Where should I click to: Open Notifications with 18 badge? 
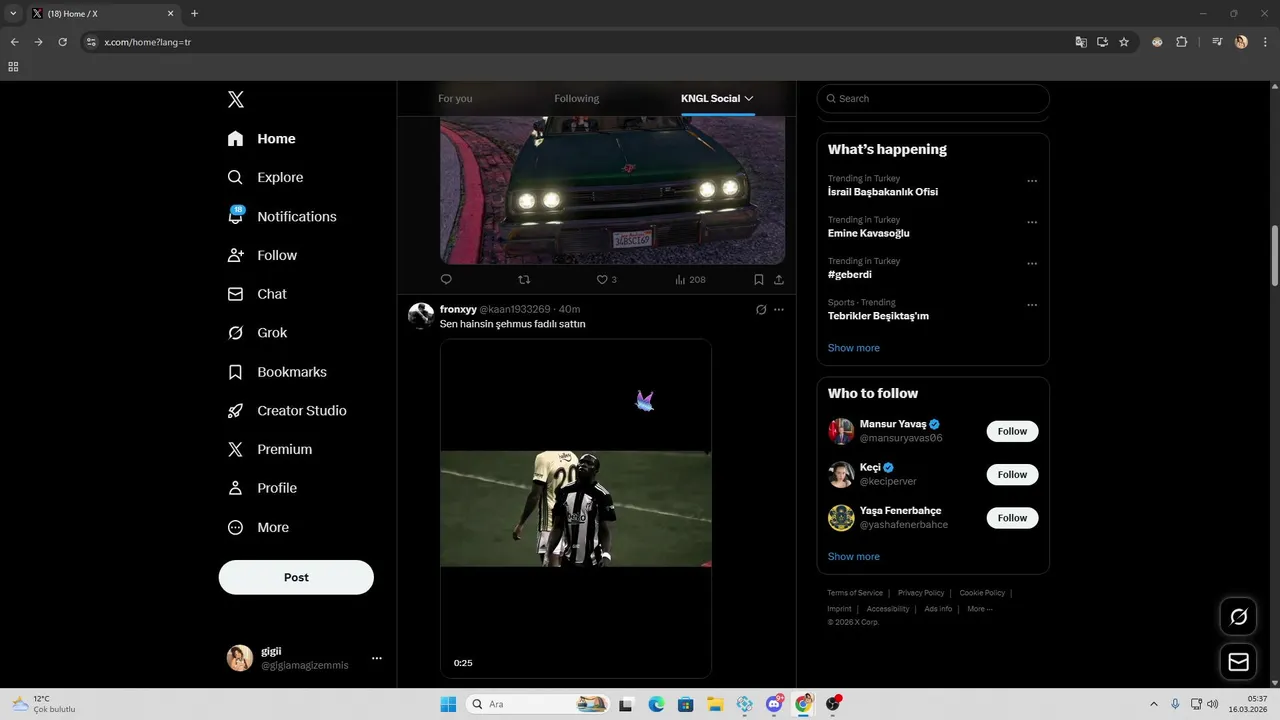[x=282, y=216]
